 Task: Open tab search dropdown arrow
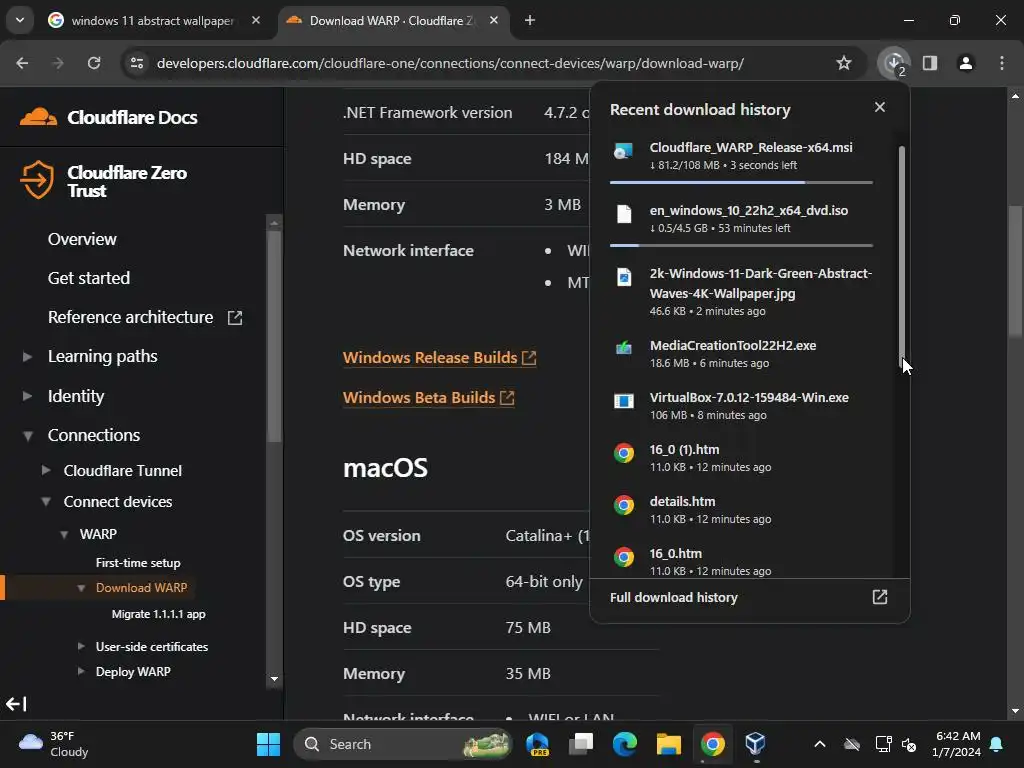(20, 20)
